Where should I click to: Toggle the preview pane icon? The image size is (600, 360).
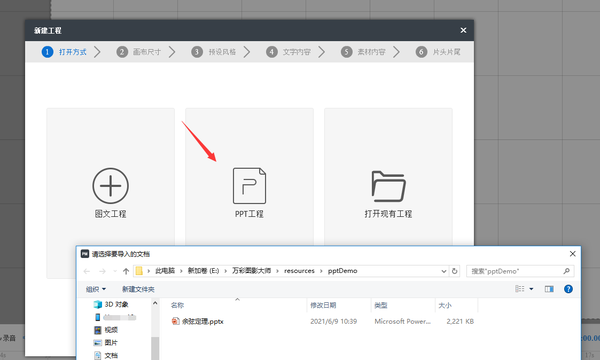point(549,289)
